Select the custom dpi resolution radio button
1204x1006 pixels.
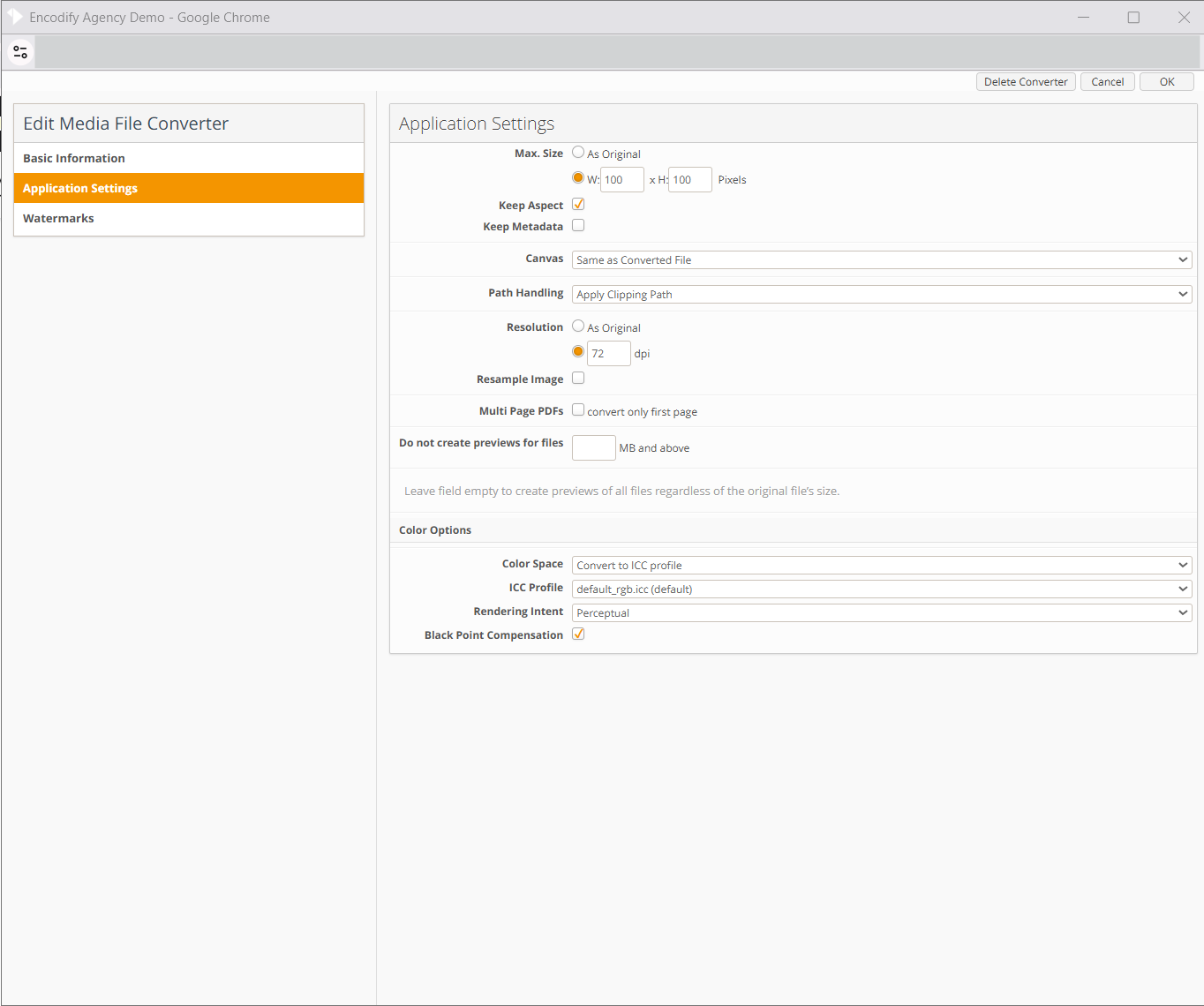pos(578,351)
